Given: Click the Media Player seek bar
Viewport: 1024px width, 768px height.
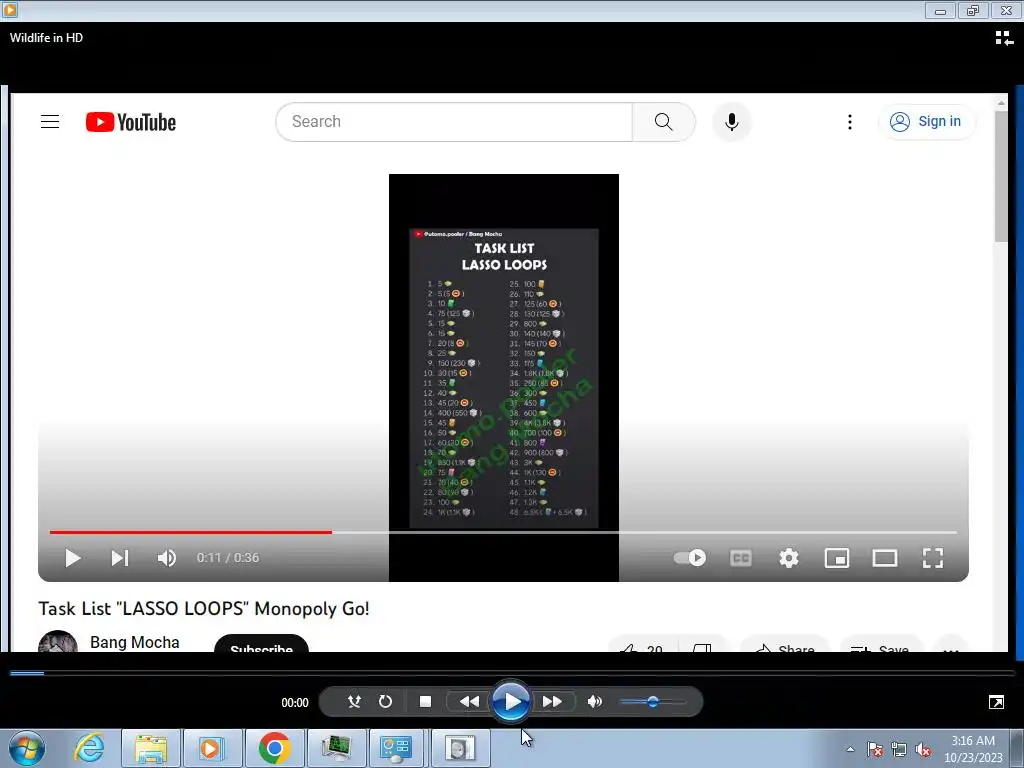Looking at the screenshot, I should (512, 673).
